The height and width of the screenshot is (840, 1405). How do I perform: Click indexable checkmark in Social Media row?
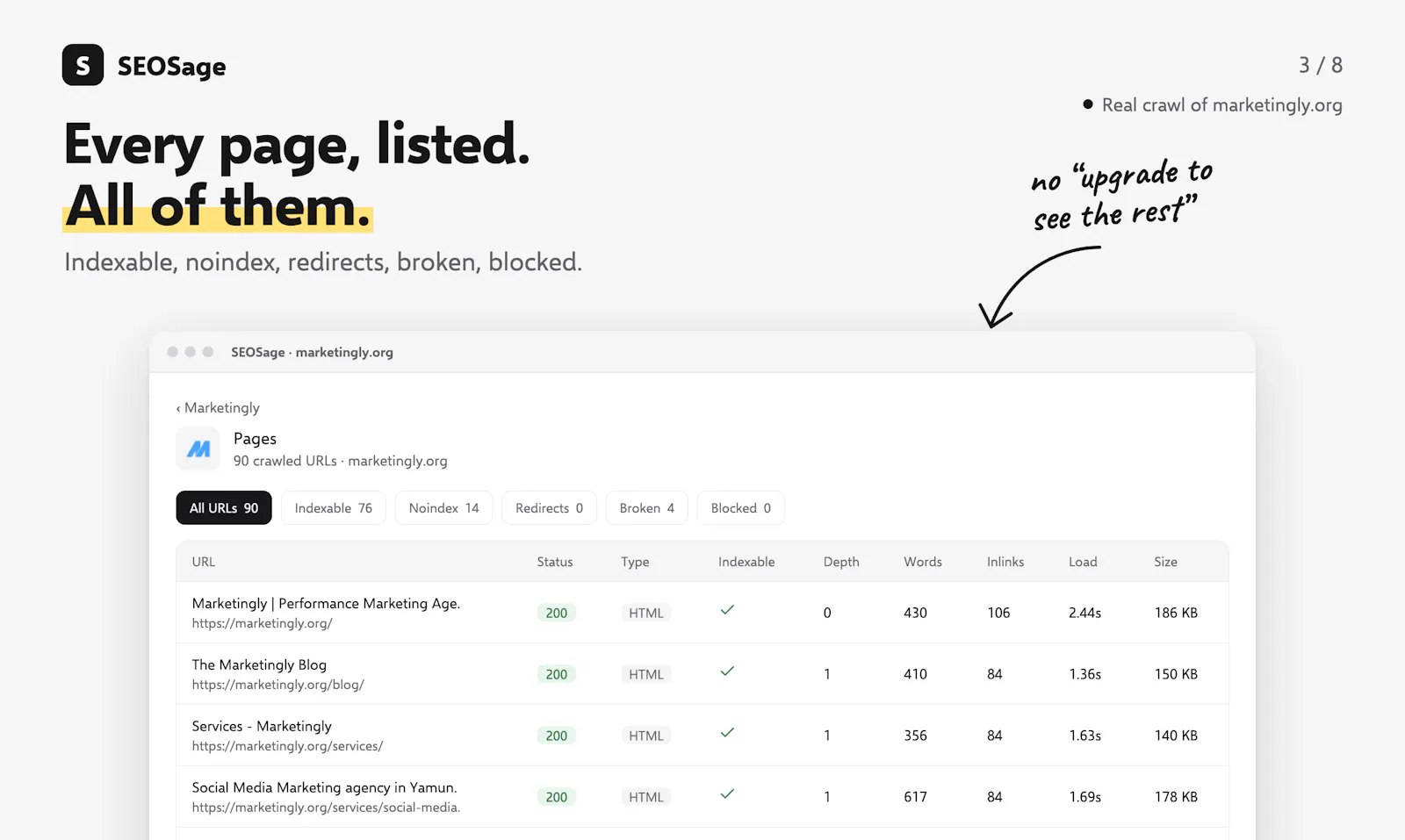pyautogui.click(x=727, y=794)
